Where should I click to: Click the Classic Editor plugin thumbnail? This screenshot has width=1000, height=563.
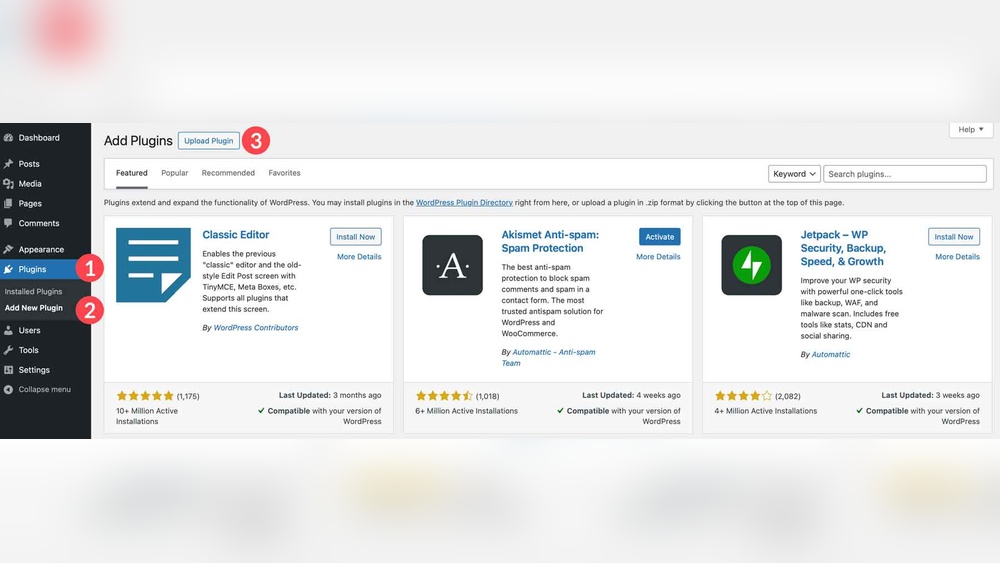153,265
